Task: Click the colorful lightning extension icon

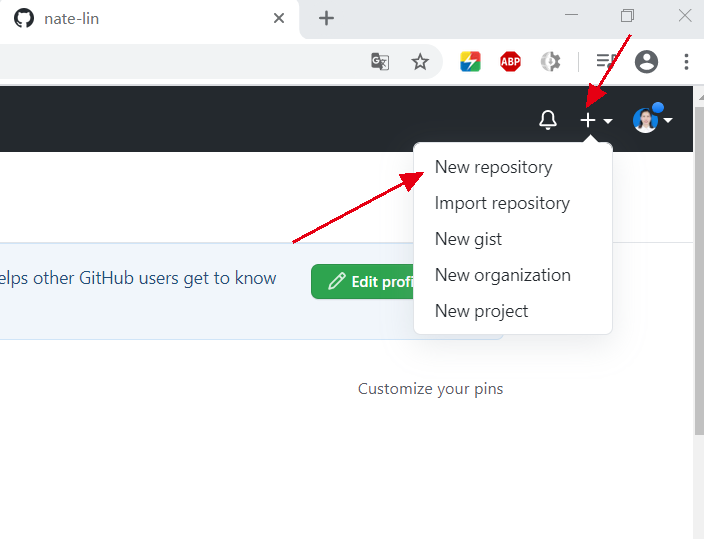Action: pos(470,62)
